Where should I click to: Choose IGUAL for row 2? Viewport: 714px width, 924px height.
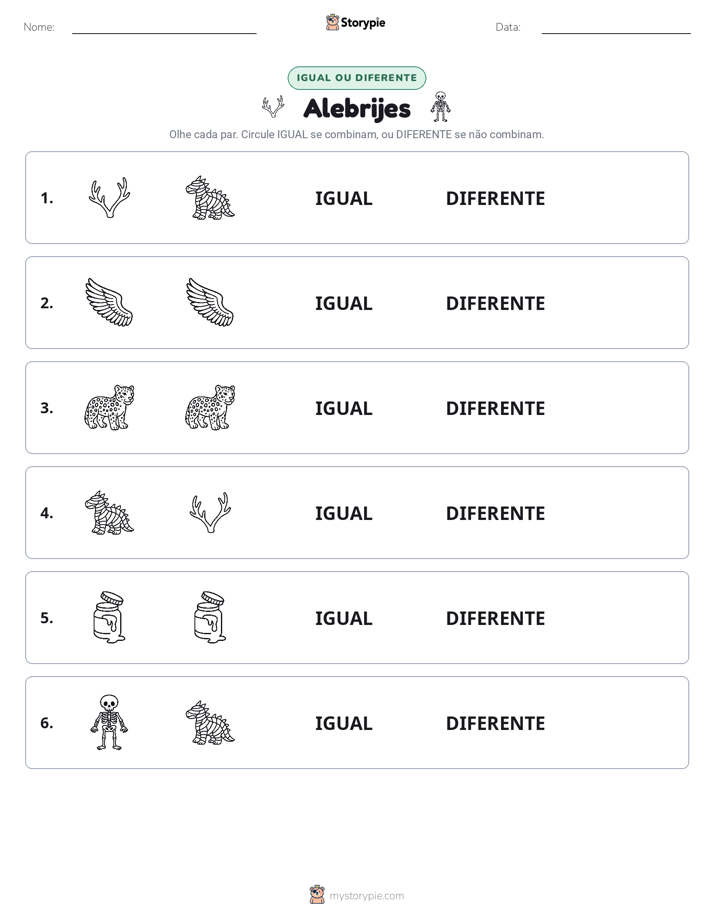[343, 303]
